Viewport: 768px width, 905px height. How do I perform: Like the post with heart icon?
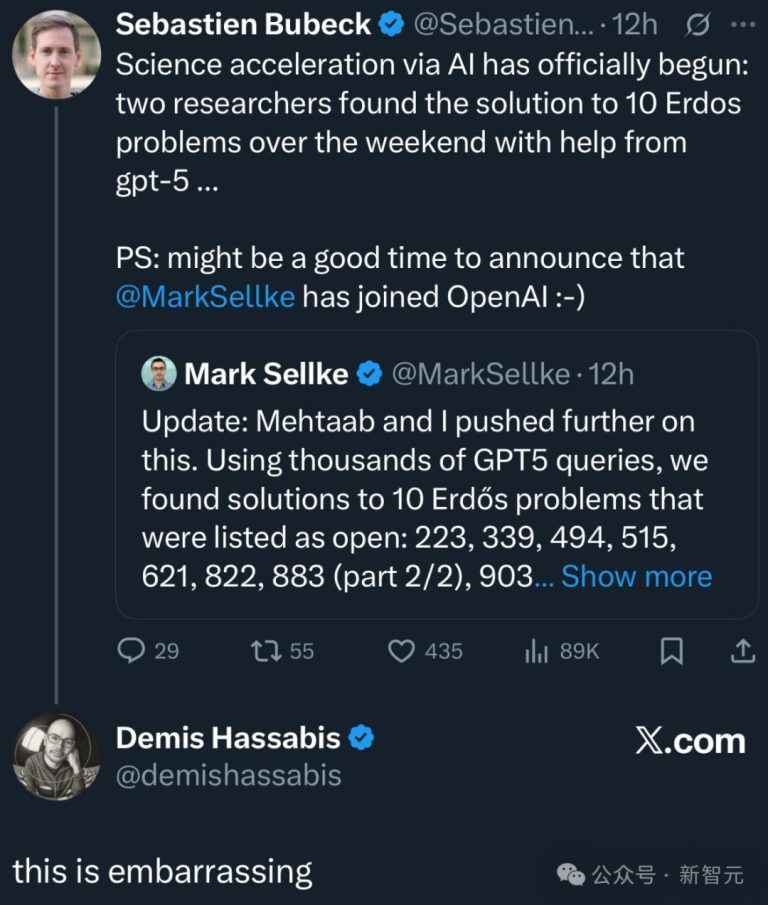click(x=401, y=651)
